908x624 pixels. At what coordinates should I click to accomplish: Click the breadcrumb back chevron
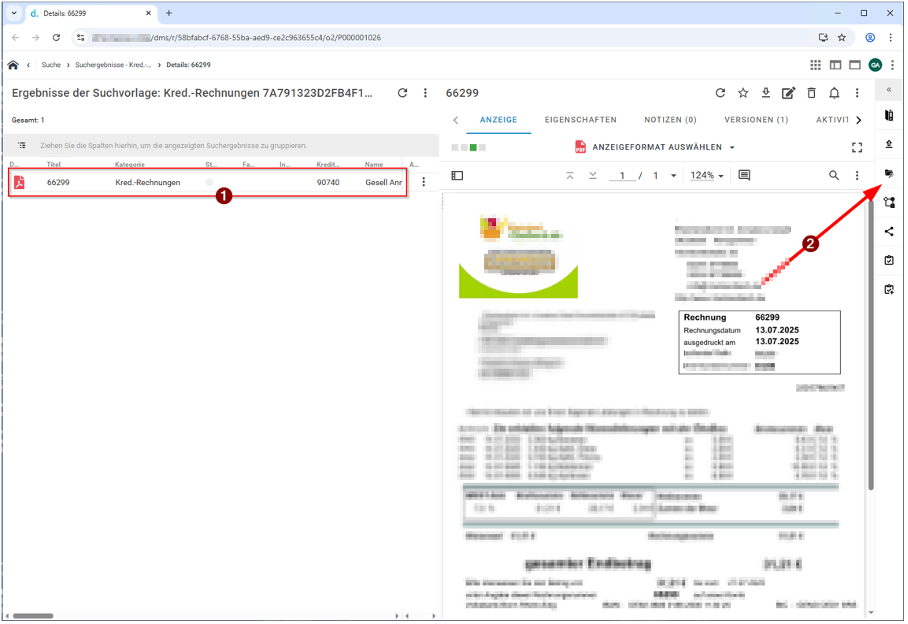[x=28, y=65]
